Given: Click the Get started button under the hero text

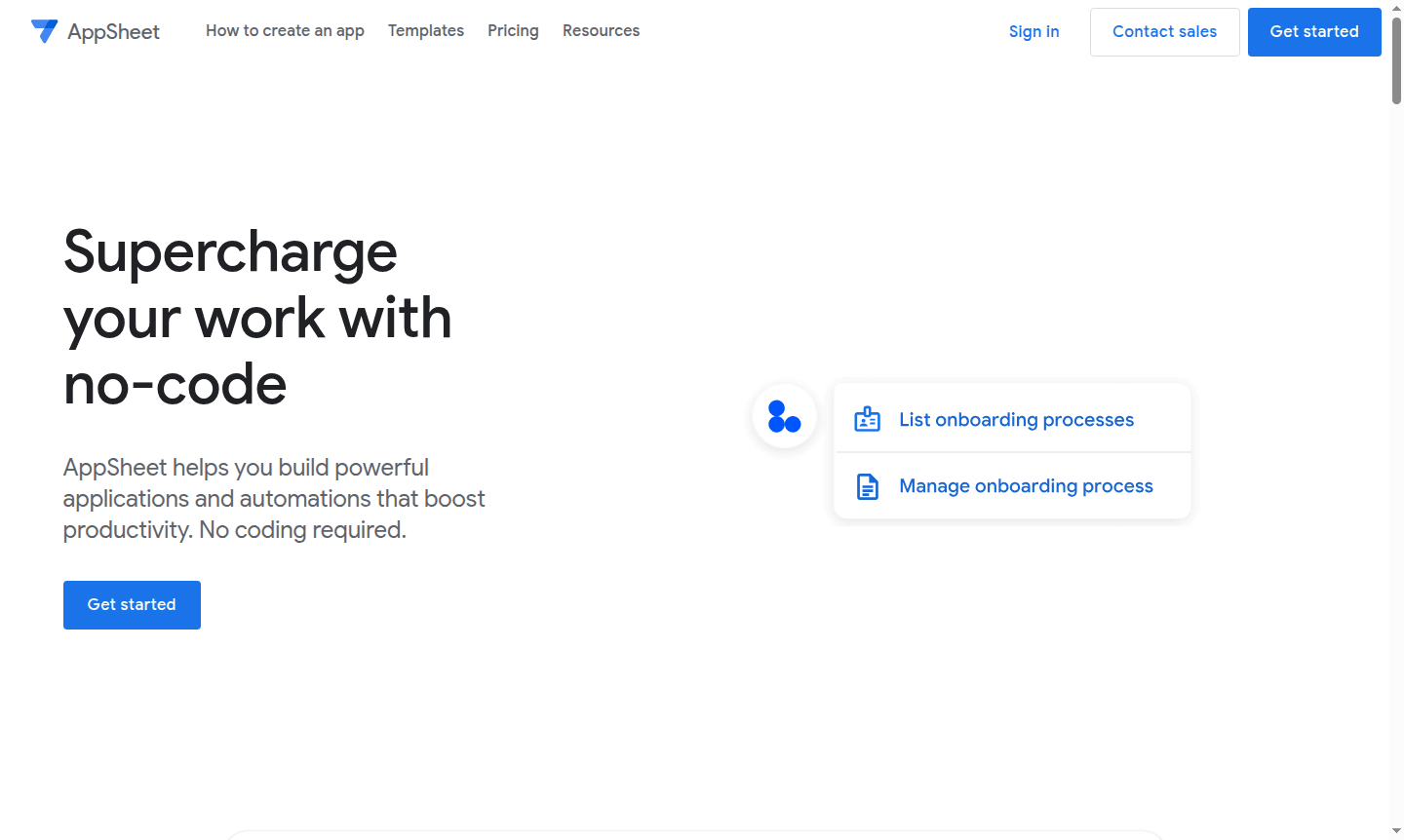Looking at the screenshot, I should 132,604.
